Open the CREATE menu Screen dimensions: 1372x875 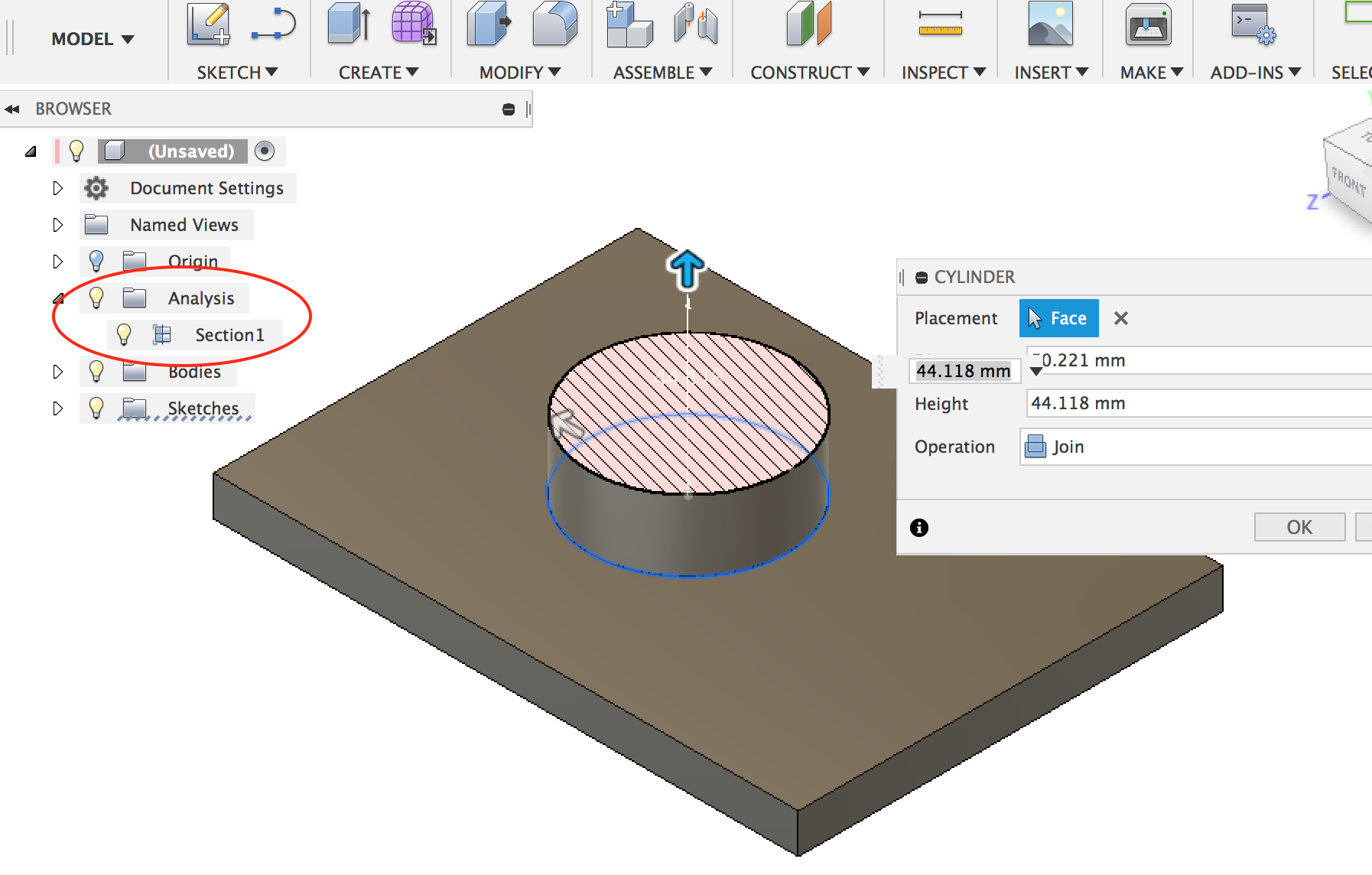coord(379,73)
